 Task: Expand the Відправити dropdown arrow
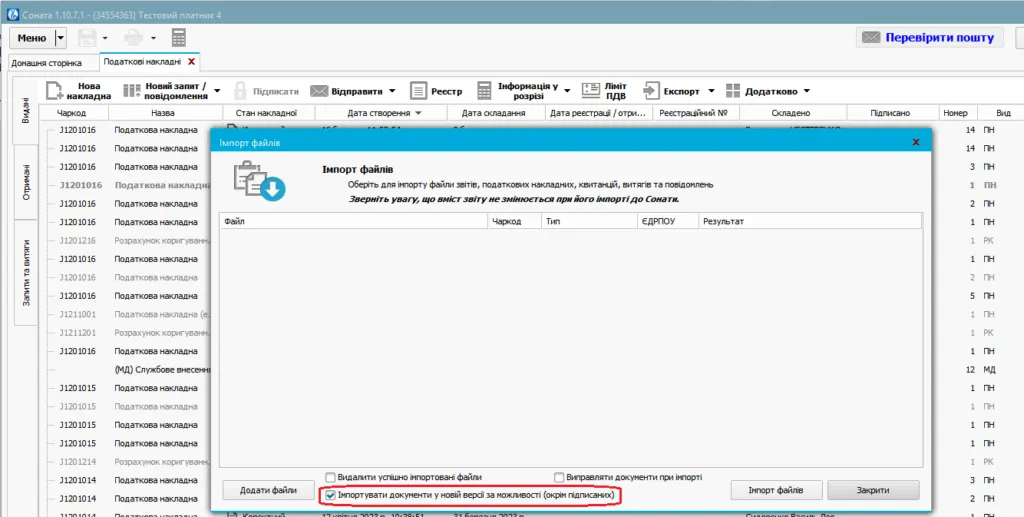[x=392, y=91]
